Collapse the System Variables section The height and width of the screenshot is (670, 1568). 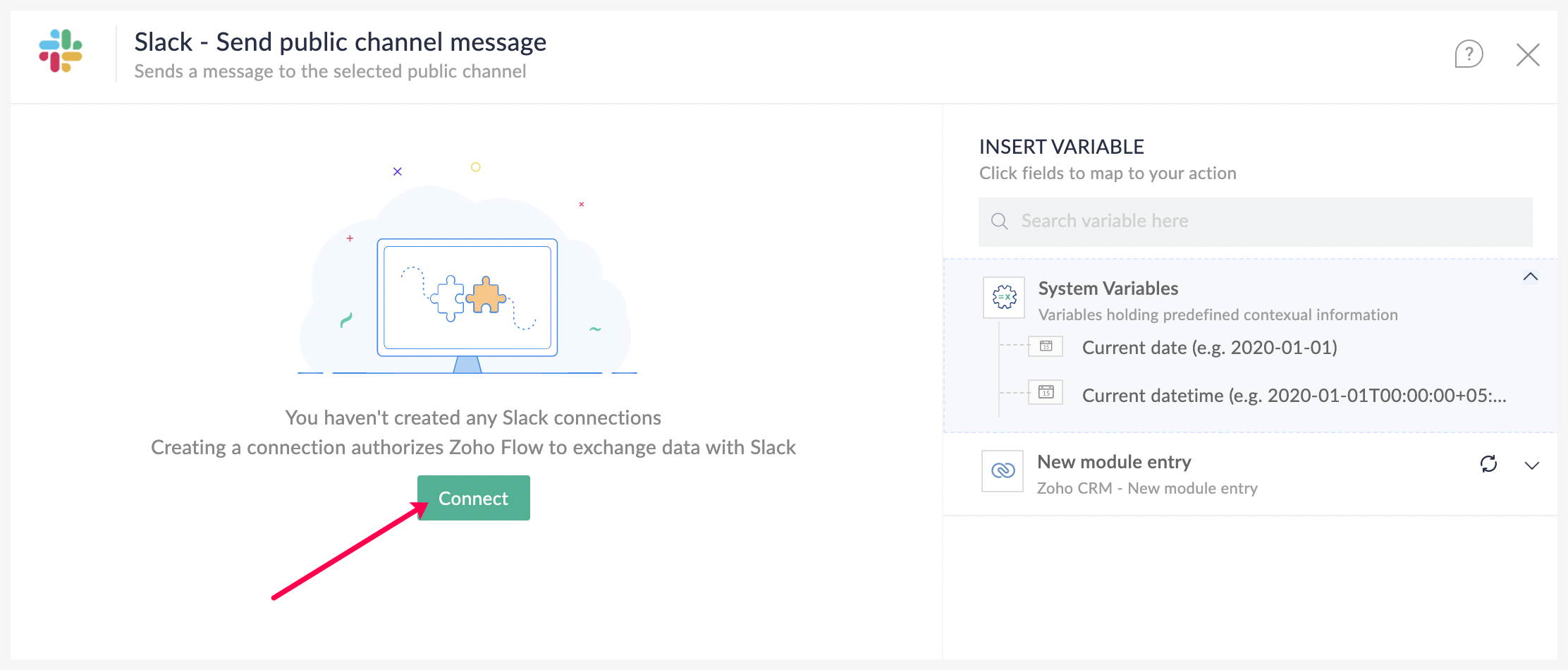pyautogui.click(x=1530, y=277)
